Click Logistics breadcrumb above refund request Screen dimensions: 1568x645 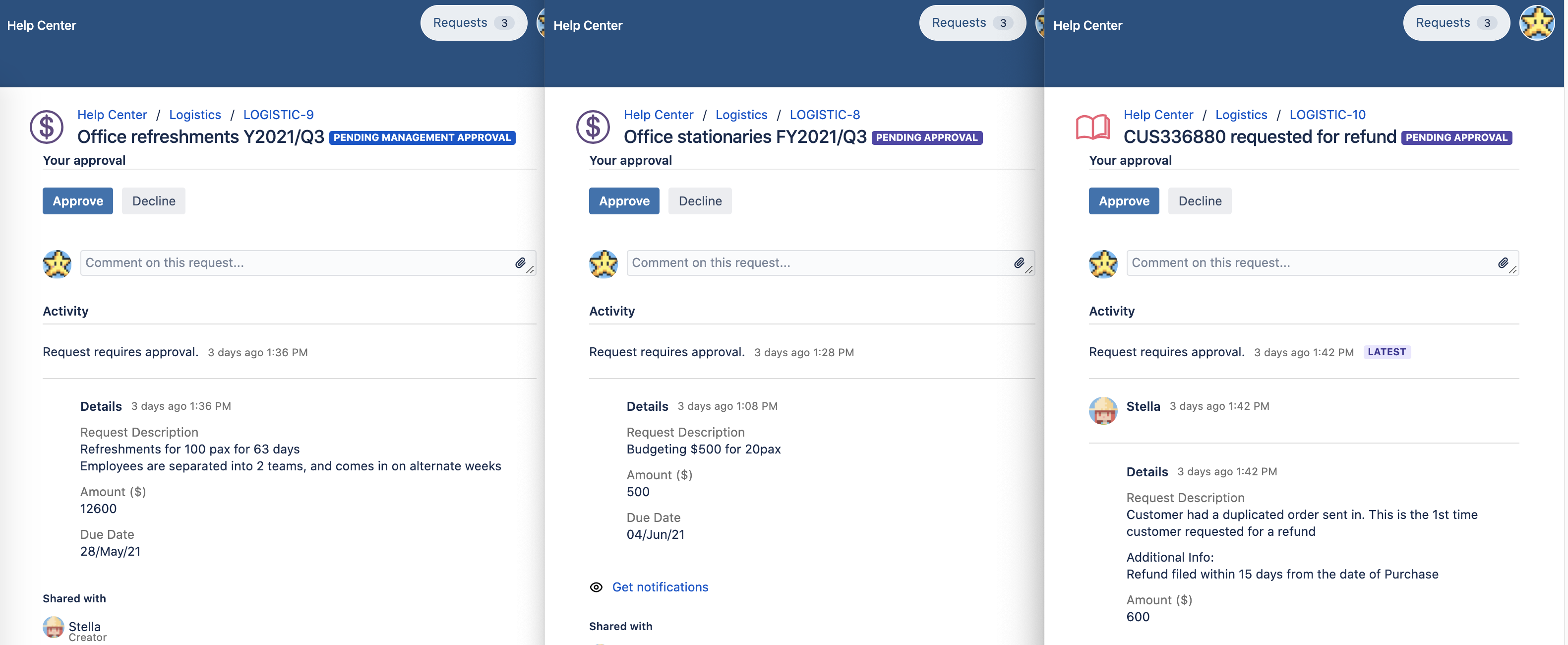(x=1241, y=115)
